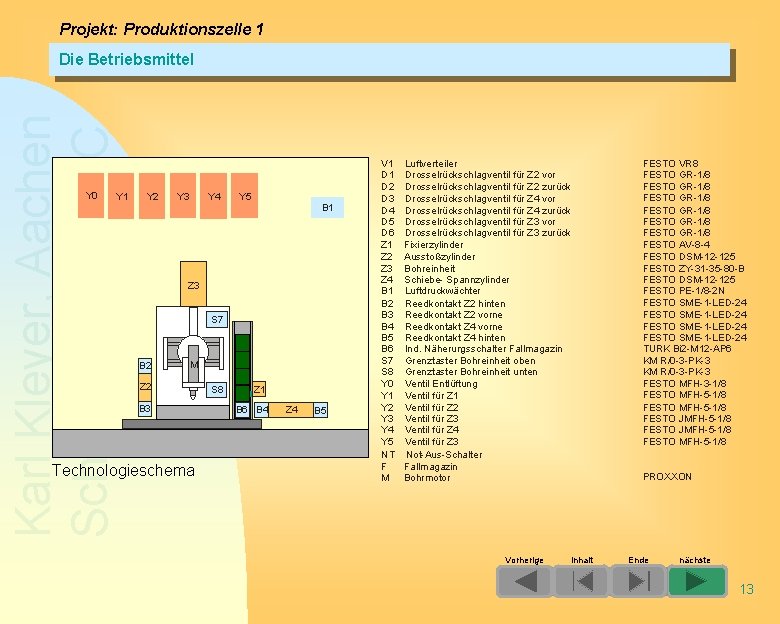Viewport: 780px width, 624px height.
Task: Click the B6 proximity switch box
Action: coord(242,410)
